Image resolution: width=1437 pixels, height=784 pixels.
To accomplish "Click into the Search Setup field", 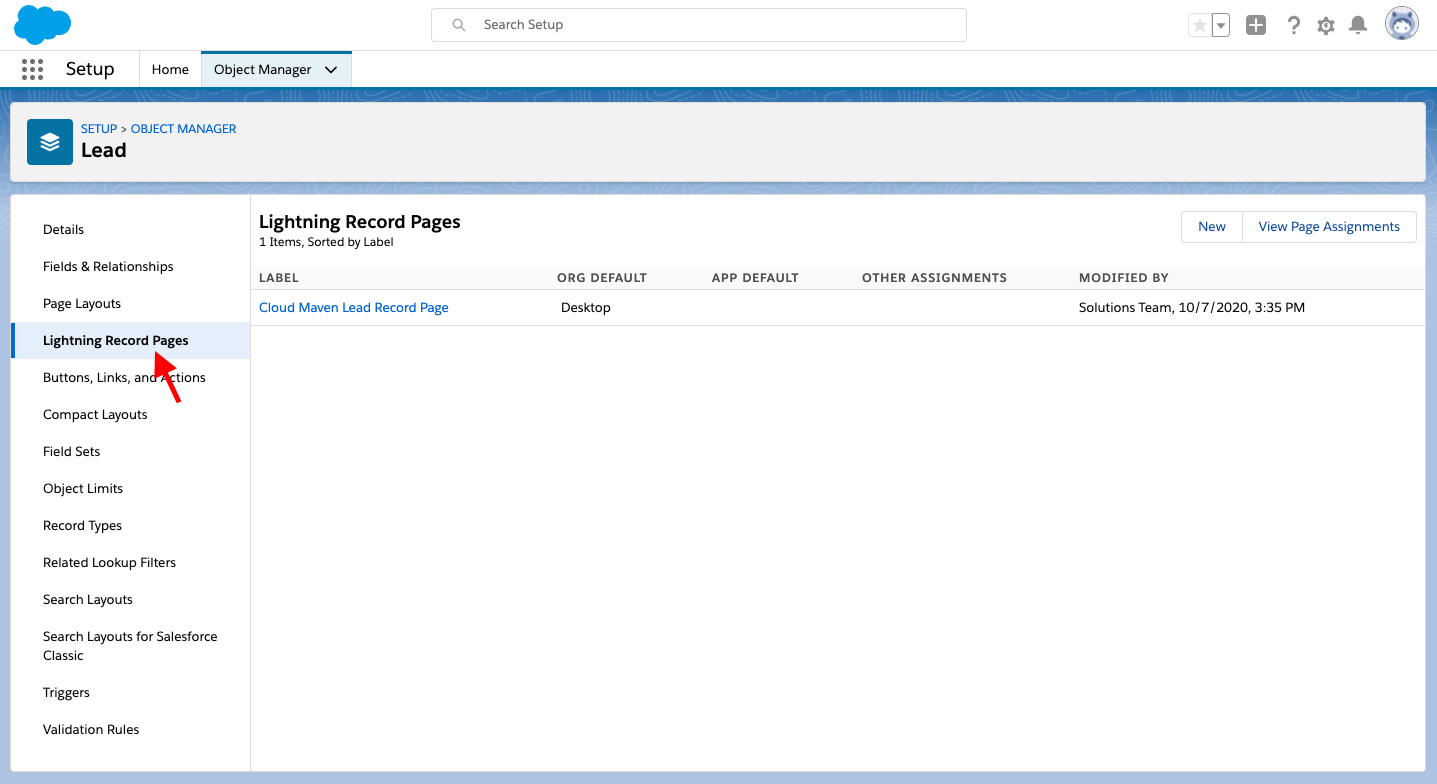I will point(699,25).
